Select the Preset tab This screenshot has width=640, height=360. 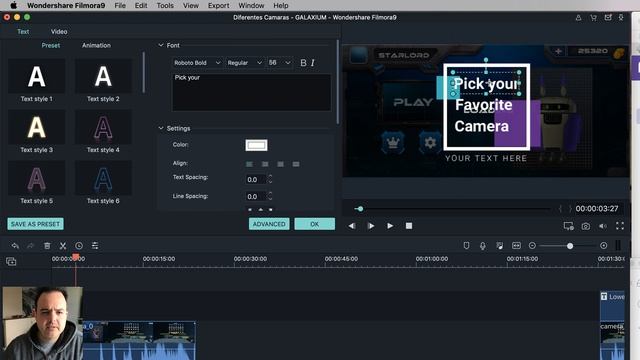pyautogui.click(x=51, y=45)
